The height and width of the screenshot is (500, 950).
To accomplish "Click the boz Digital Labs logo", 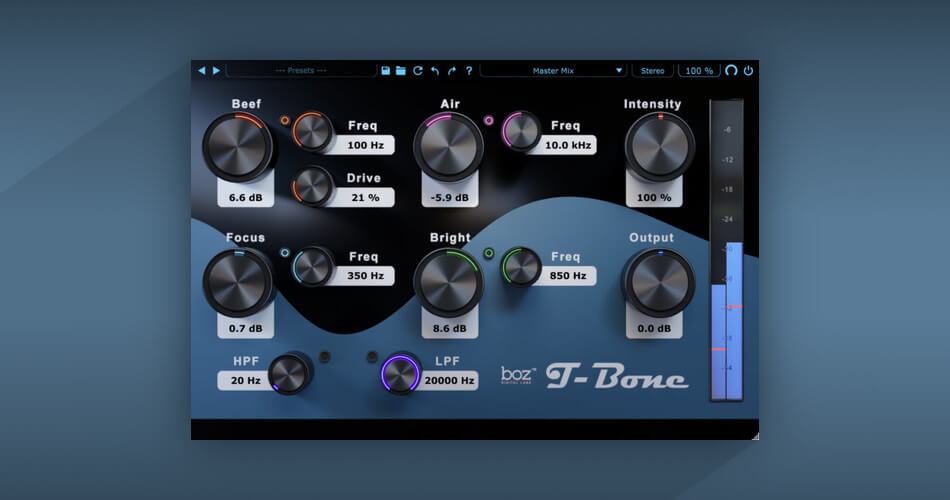I will [518, 375].
